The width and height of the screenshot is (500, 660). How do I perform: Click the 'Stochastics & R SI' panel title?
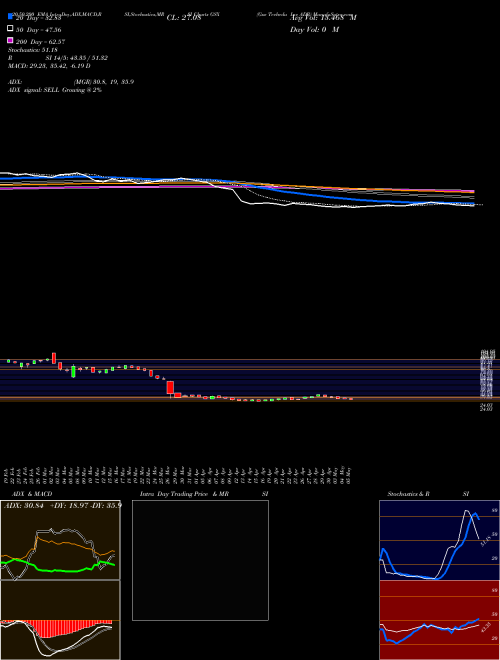click(x=428, y=494)
